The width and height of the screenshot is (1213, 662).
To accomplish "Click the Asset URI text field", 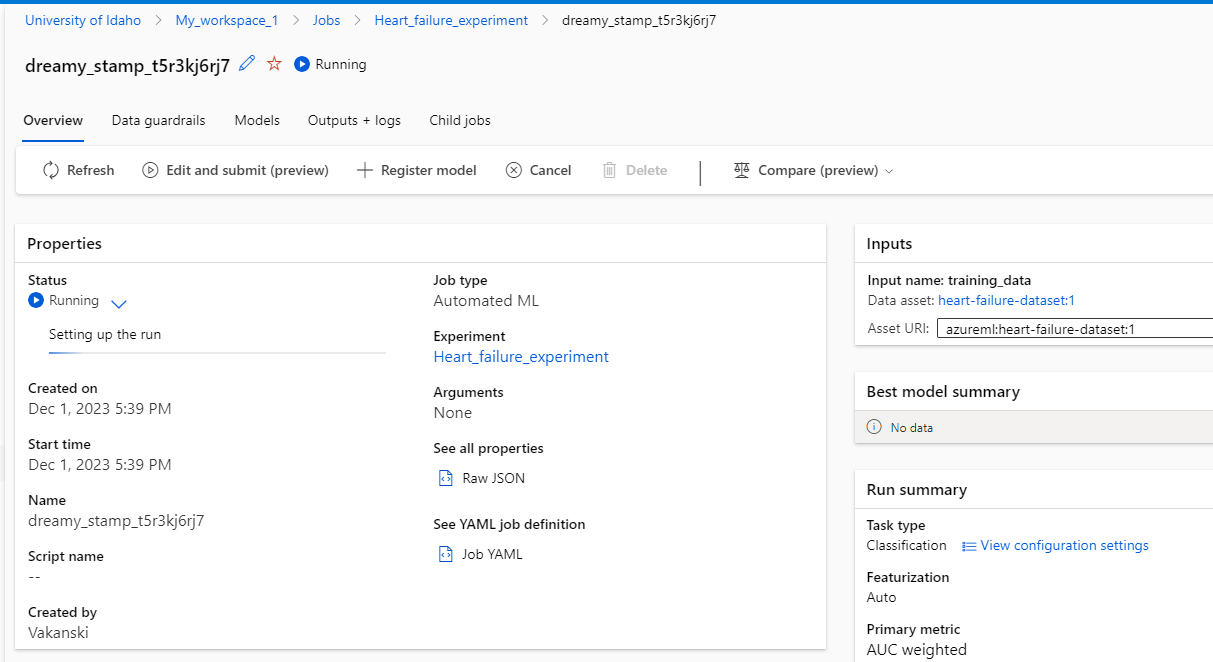I will coord(1075,329).
